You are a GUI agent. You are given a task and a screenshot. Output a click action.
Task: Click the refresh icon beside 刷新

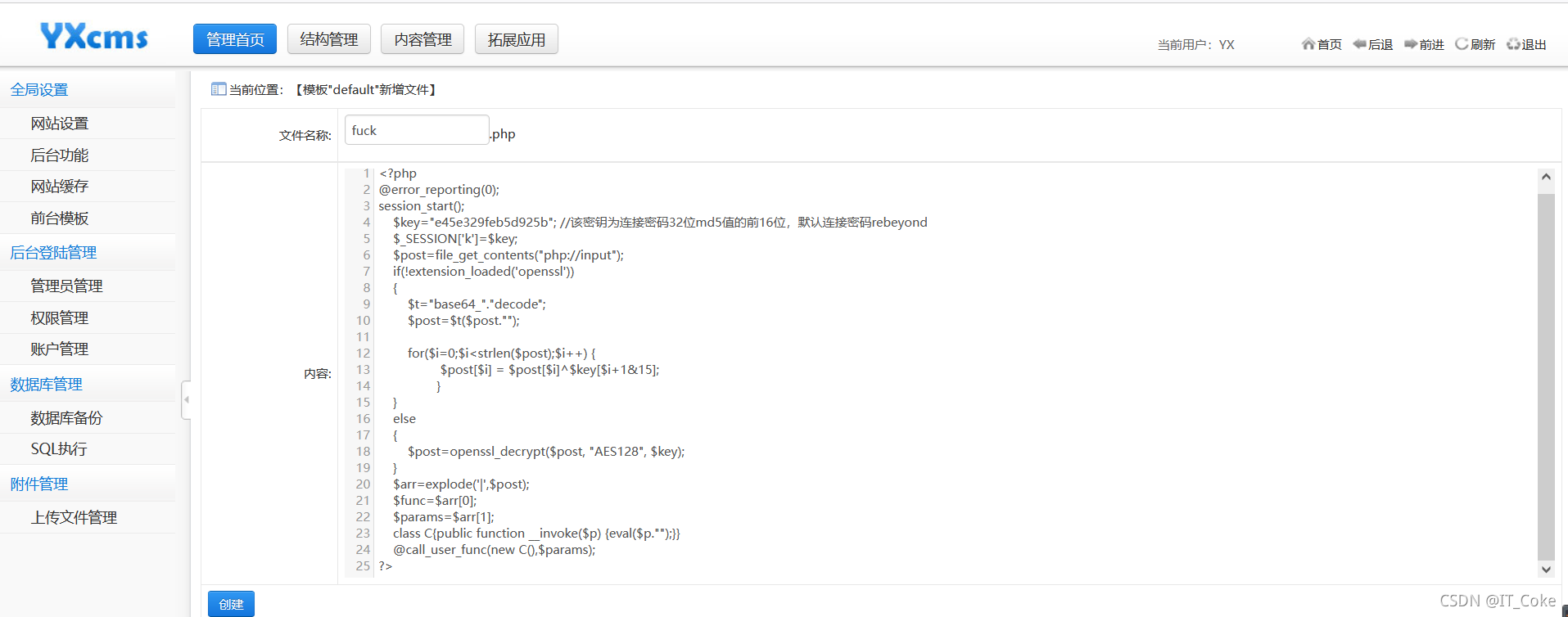point(1462,44)
